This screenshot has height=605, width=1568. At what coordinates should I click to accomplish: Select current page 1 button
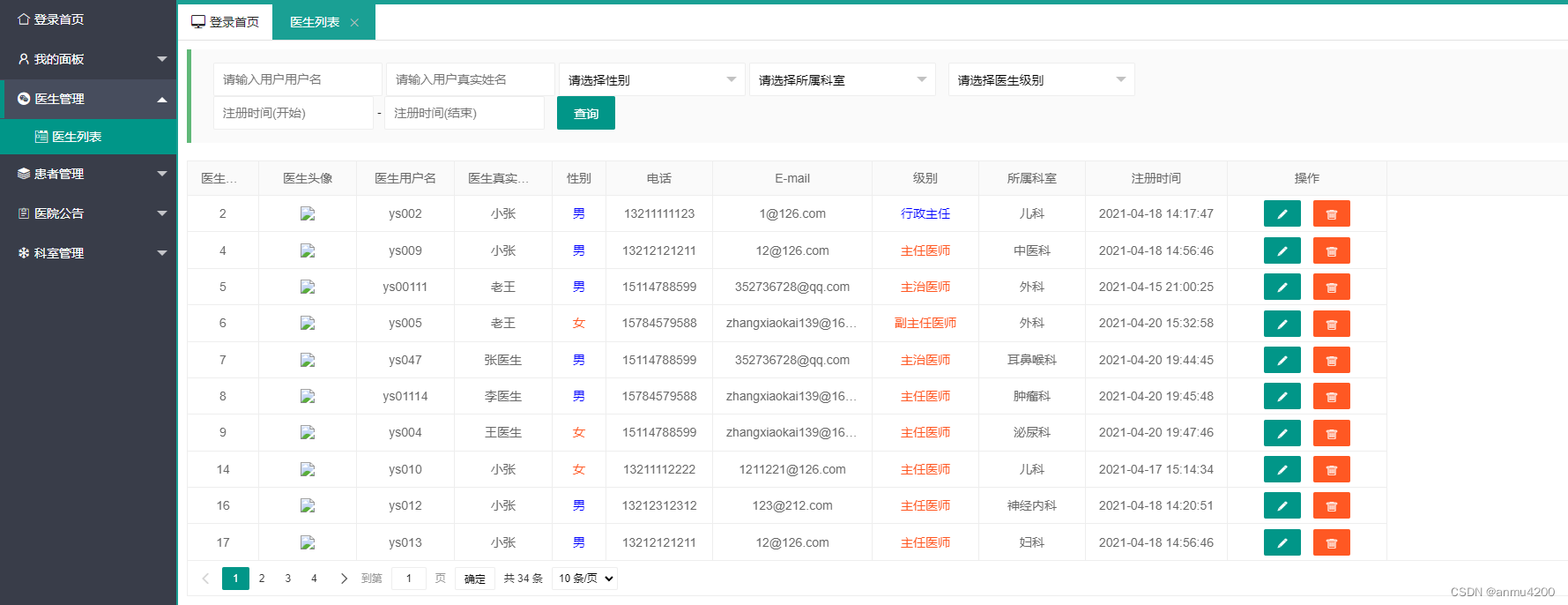(x=235, y=579)
